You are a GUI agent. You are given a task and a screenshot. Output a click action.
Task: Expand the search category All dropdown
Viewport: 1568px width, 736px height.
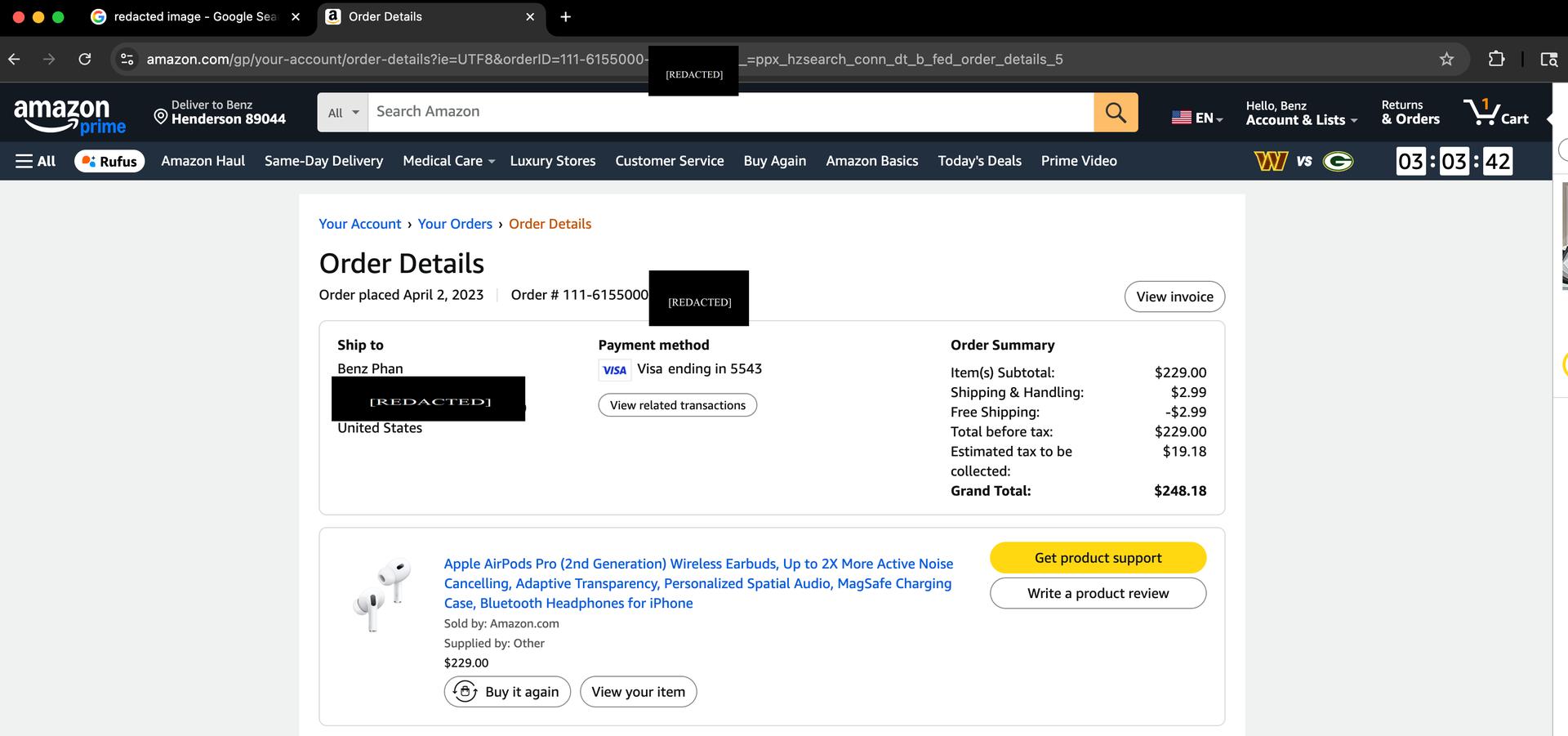tap(343, 113)
